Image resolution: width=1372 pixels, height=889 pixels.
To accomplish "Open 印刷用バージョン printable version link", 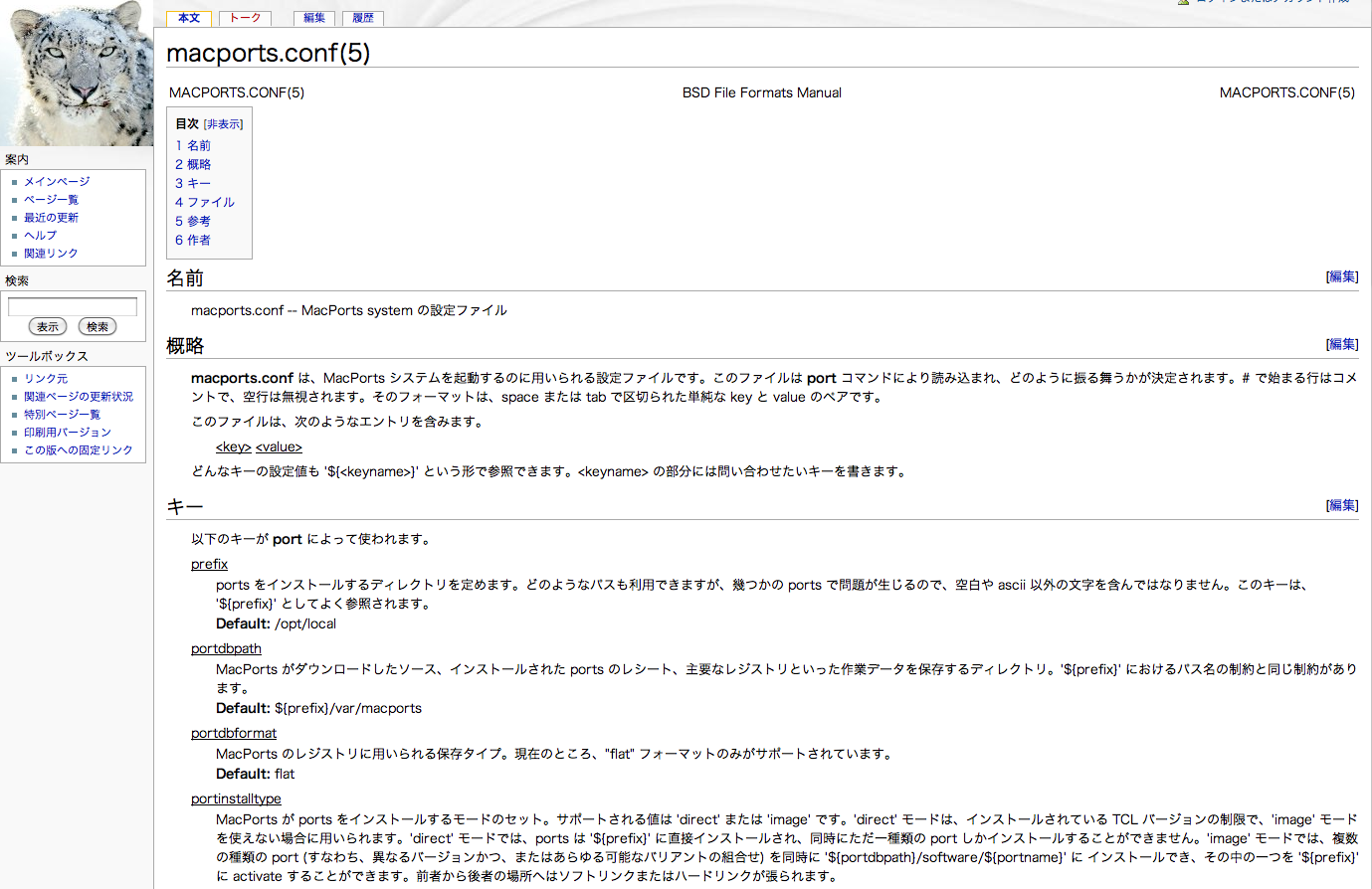I will tap(68, 433).
